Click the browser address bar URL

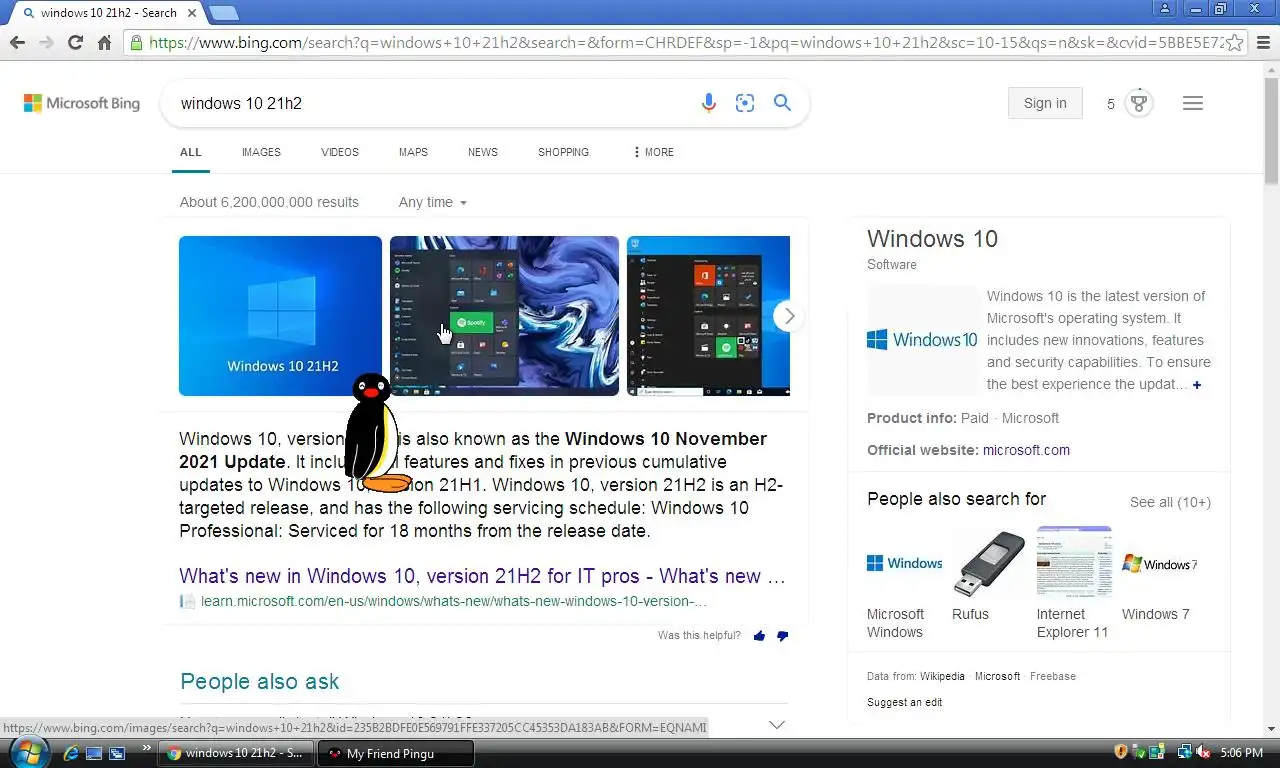(686, 43)
